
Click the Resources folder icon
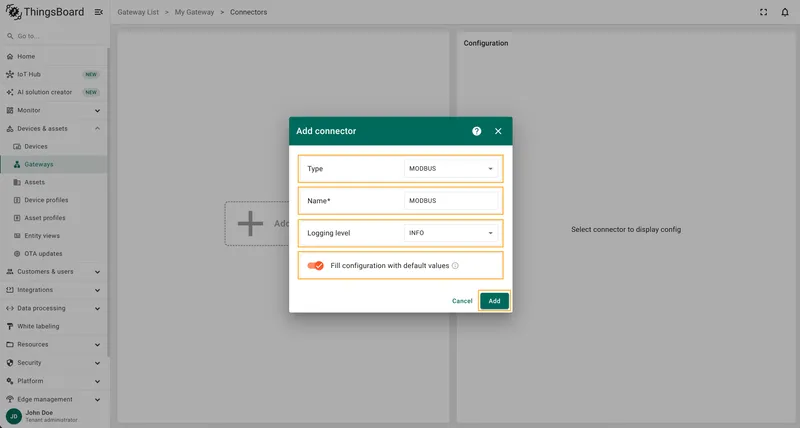click(10, 344)
